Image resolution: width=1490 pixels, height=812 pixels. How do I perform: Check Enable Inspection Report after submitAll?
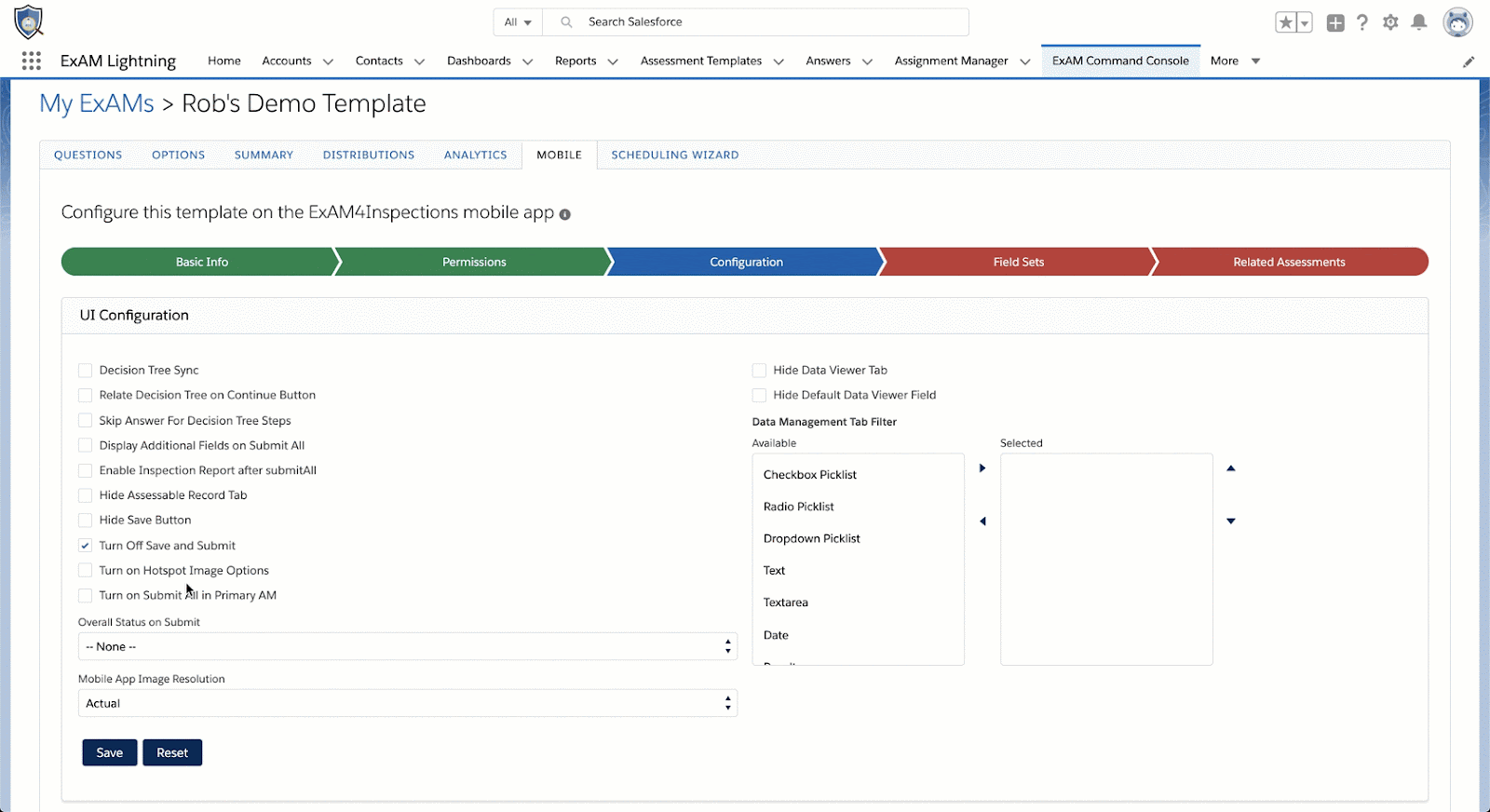tap(86, 471)
